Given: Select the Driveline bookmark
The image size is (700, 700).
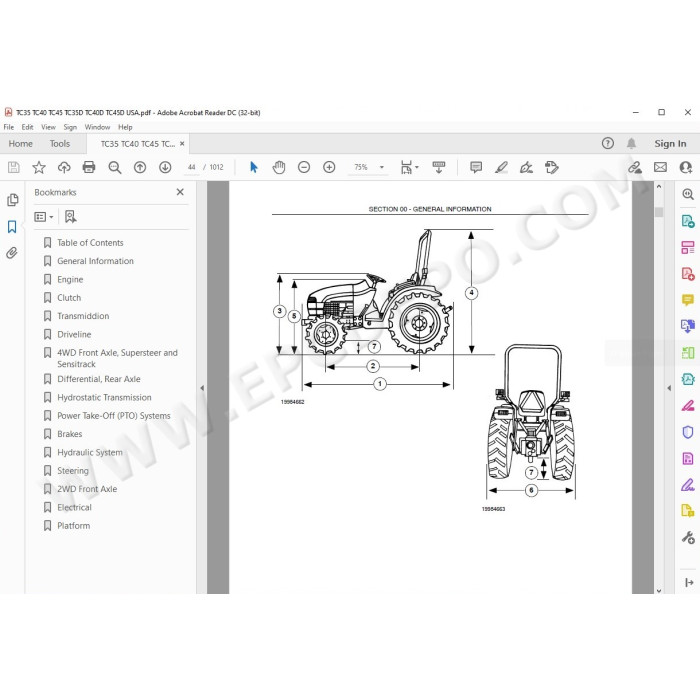Looking at the screenshot, I should pos(74,334).
